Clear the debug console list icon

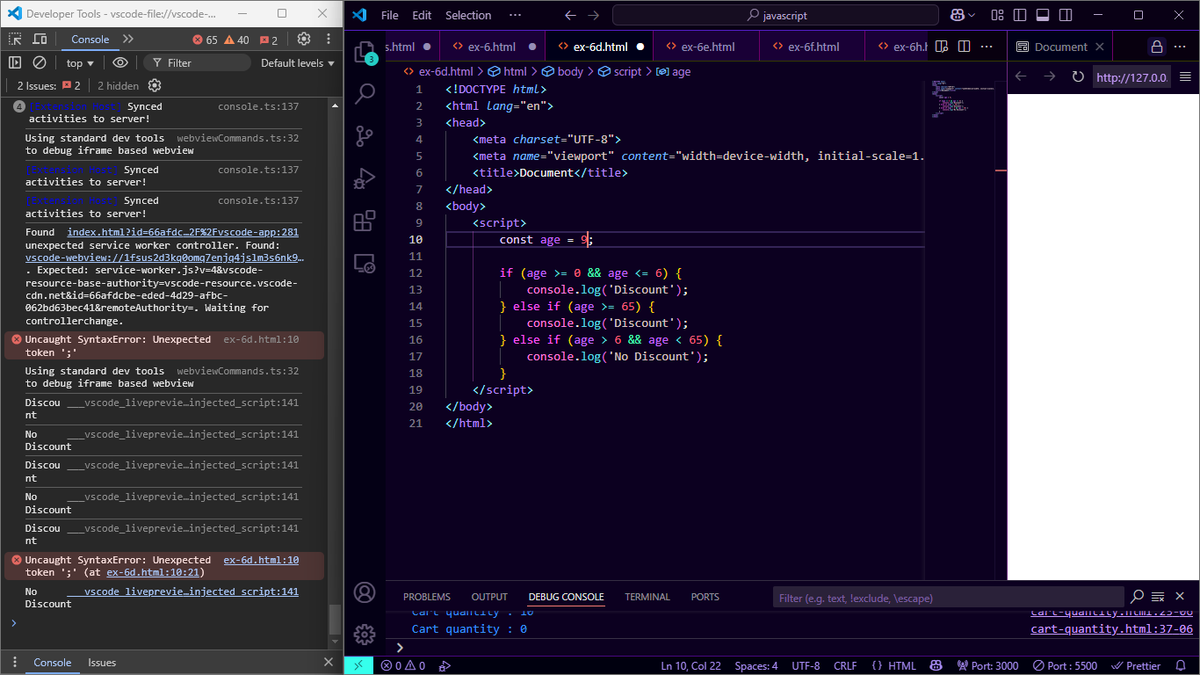click(1157, 597)
